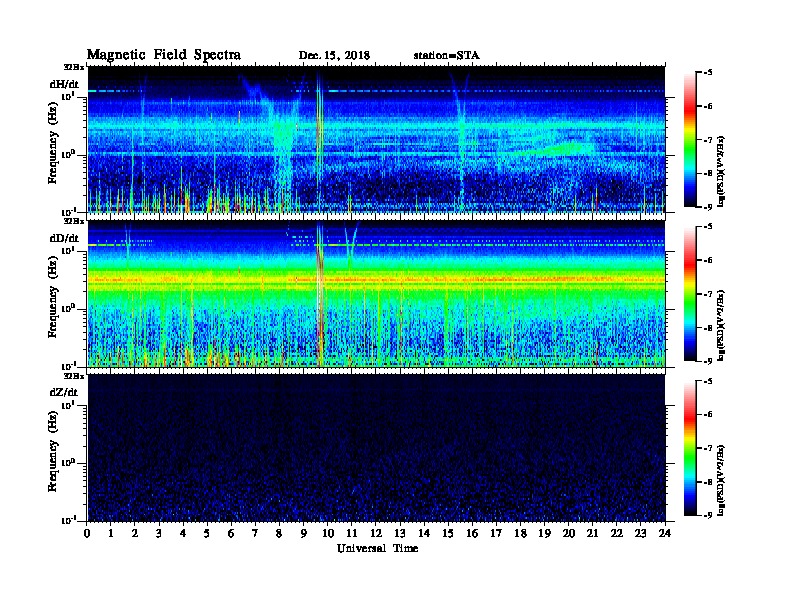Viewport: 792px width, 612px height.
Task: Click hour tick label "23" on time axis
Action: 640,534
